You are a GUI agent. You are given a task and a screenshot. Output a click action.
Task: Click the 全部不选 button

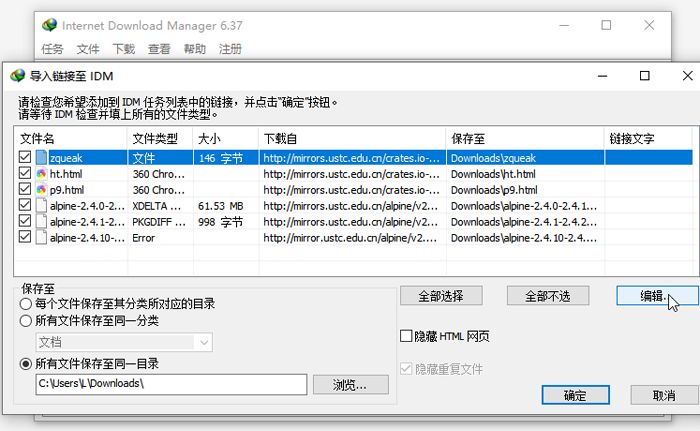(x=548, y=296)
